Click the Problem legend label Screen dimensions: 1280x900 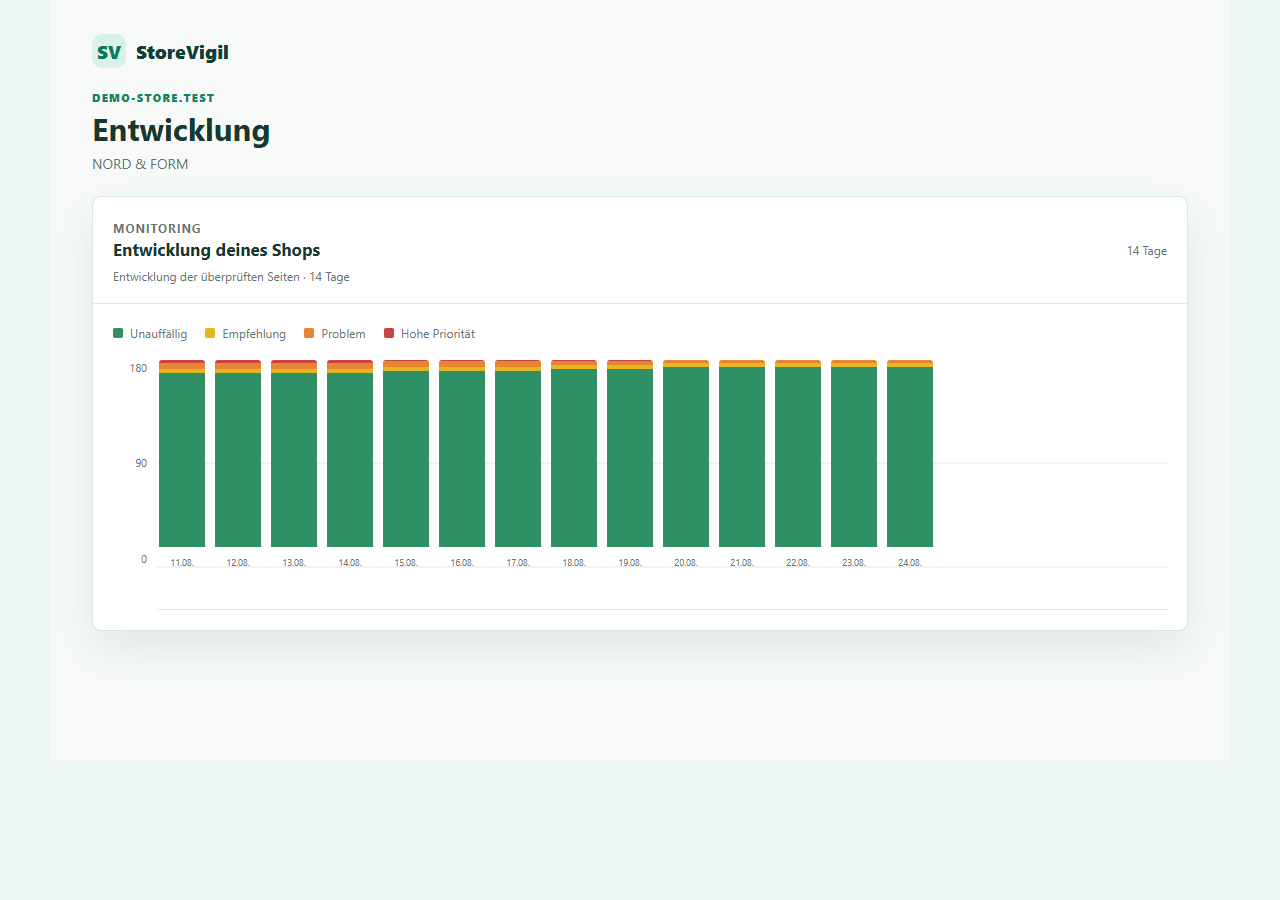(x=343, y=334)
